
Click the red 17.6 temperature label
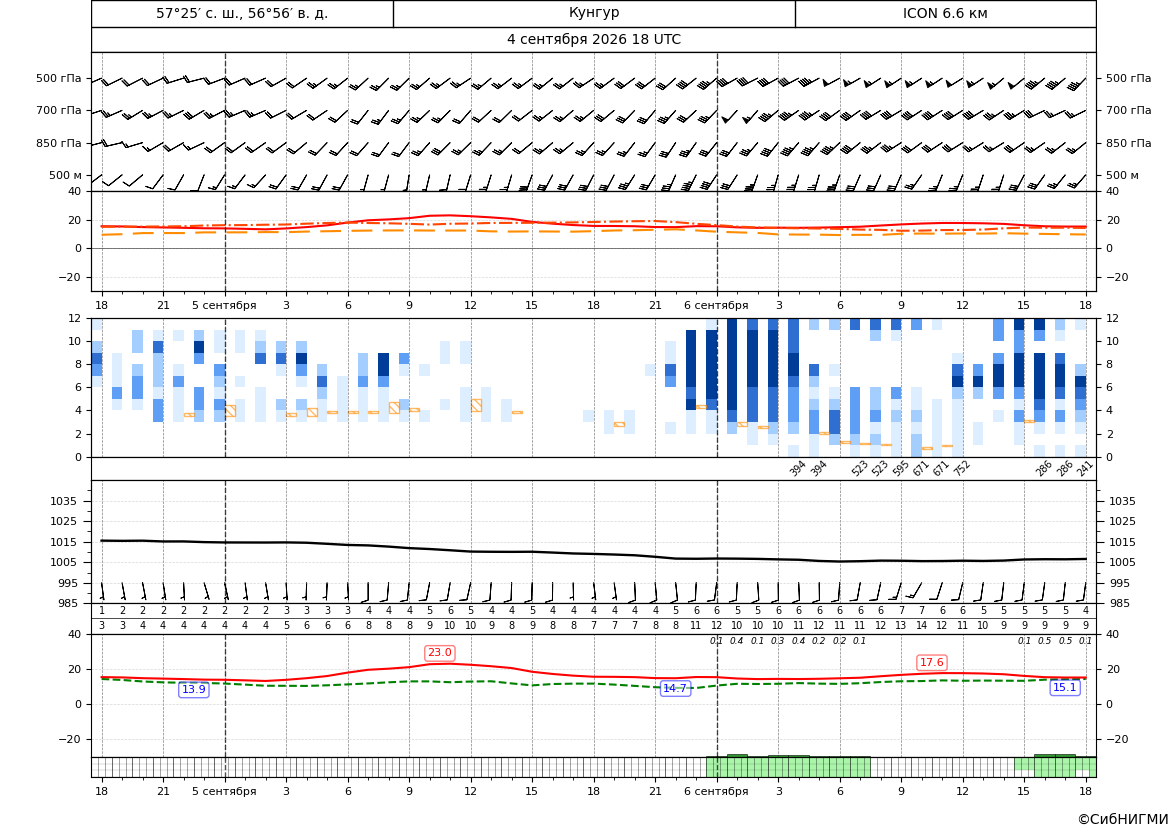tap(931, 662)
